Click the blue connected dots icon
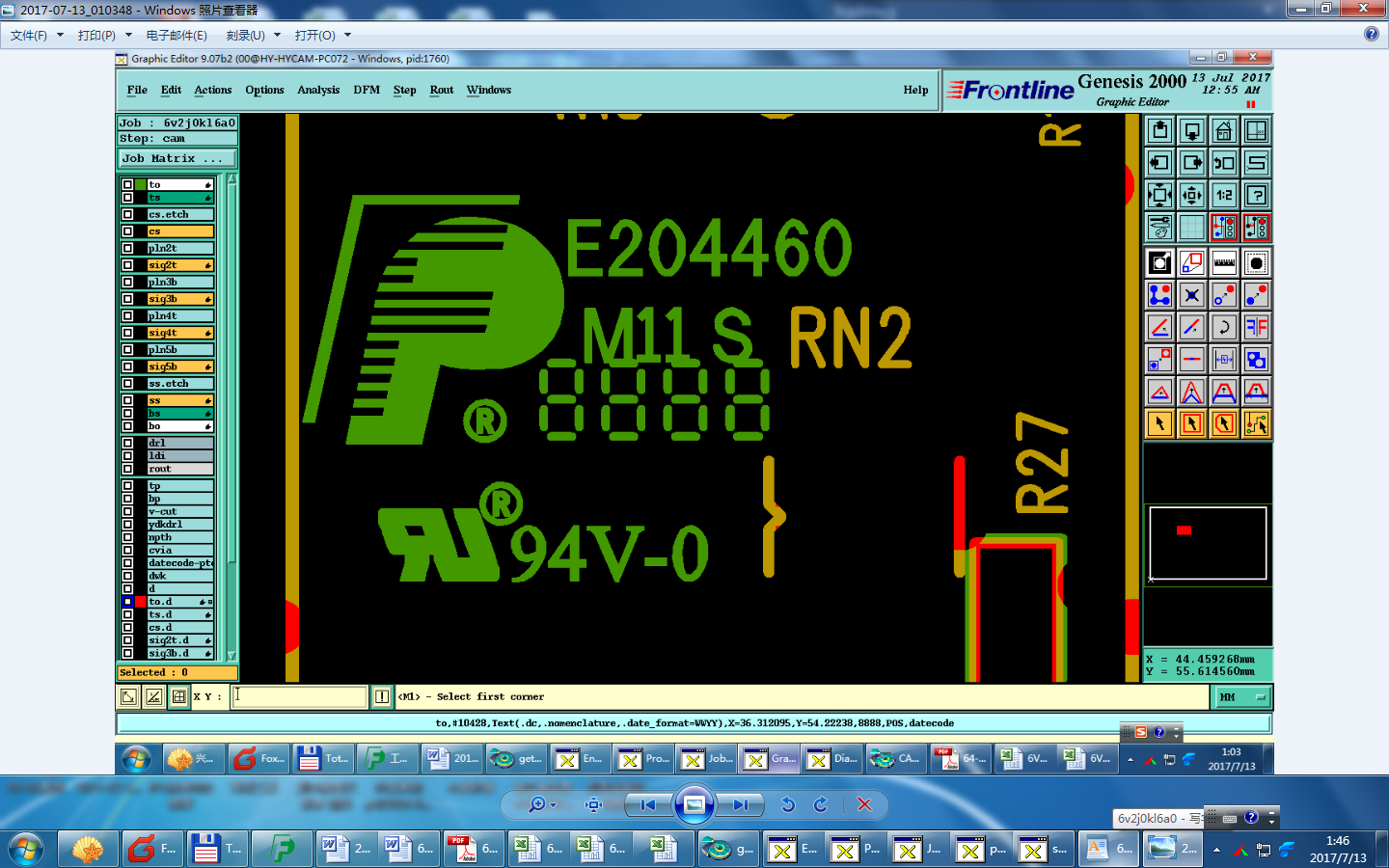Viewport: 1389px width, 868px height. pyautogui.click(x=1159, y=295)
